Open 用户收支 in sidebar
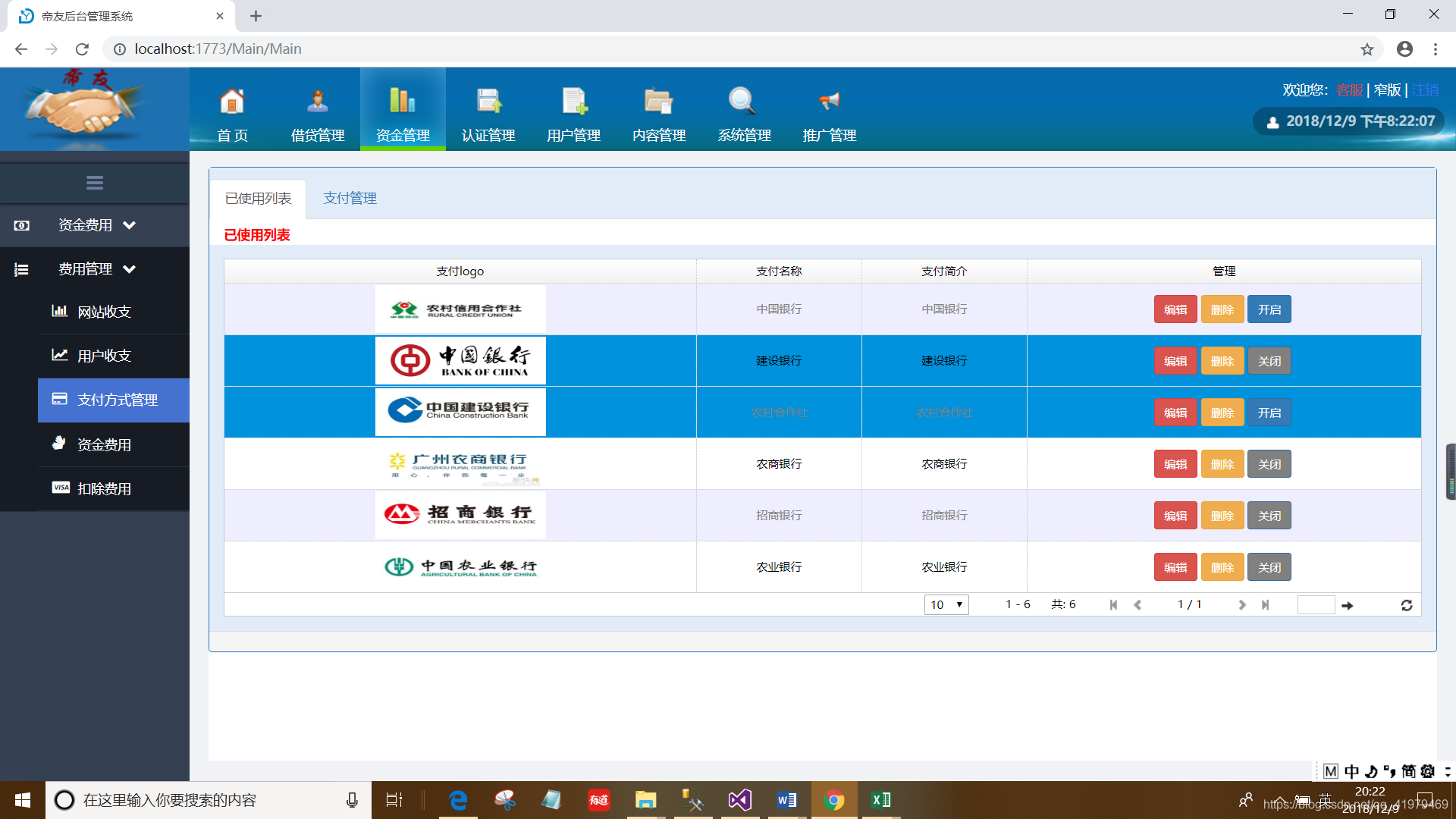The height and width of the screenshot is (819, 1456). [114, 356]
